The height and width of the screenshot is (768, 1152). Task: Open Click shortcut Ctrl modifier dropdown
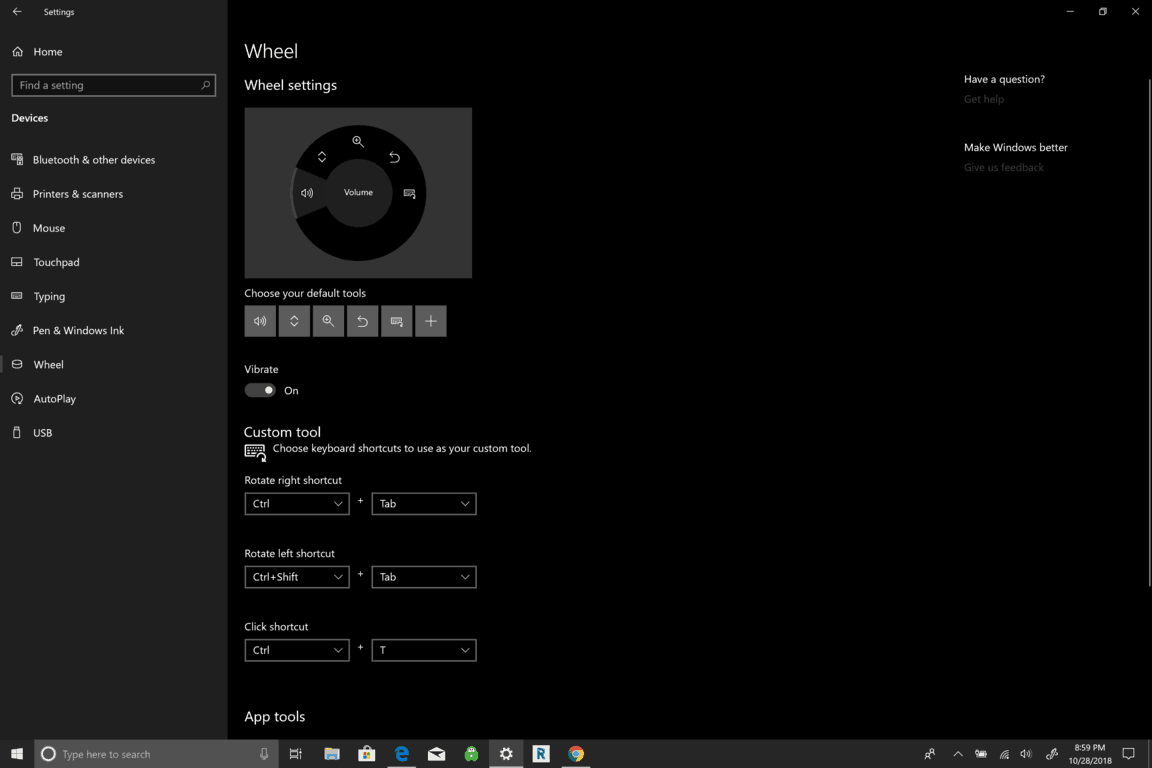pos(297,650)
